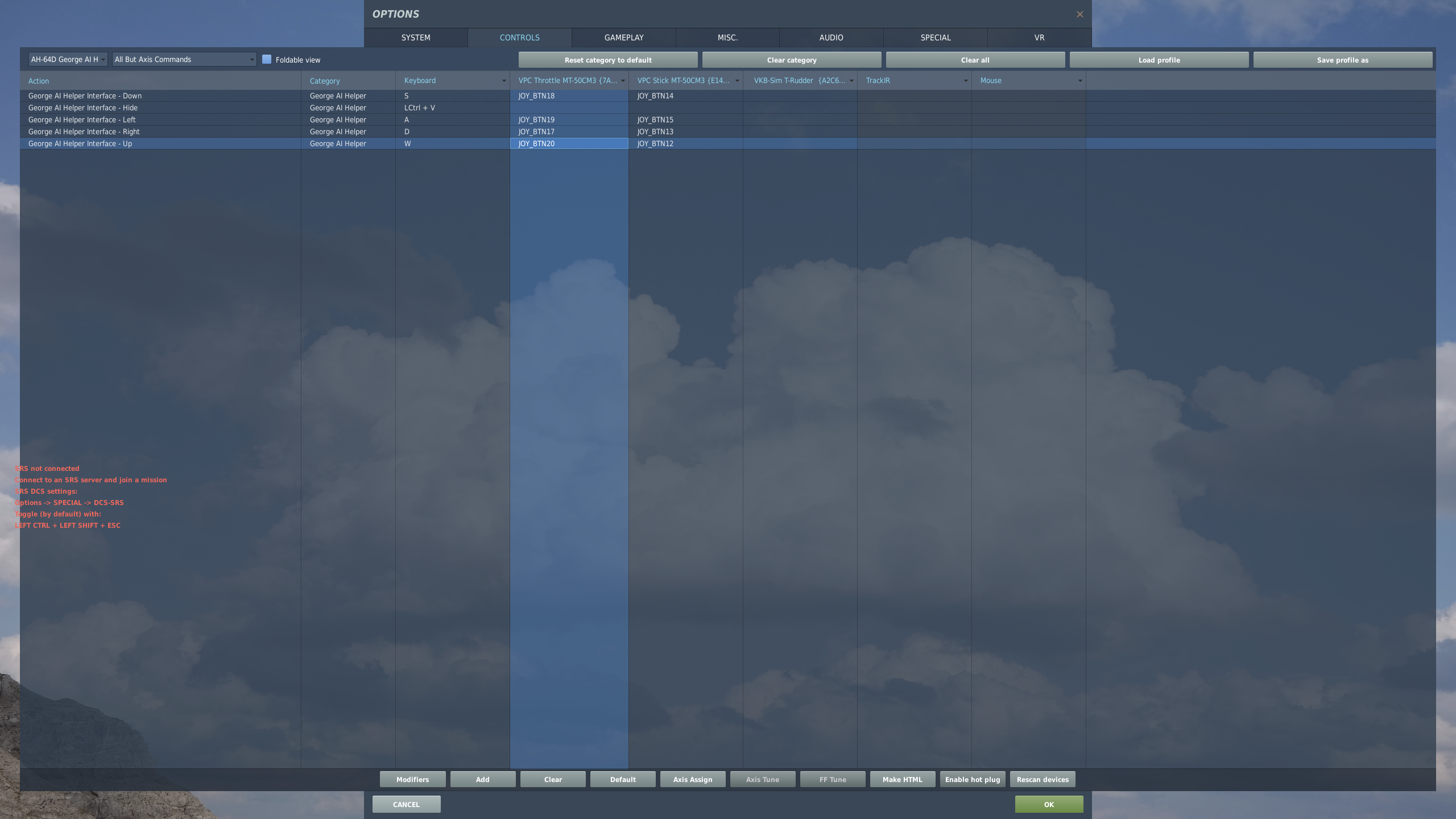Open the VPC Stick MT-50CM3 column dropdown arrow
The image size is (1456, 819).
click(x=737, y=81)
